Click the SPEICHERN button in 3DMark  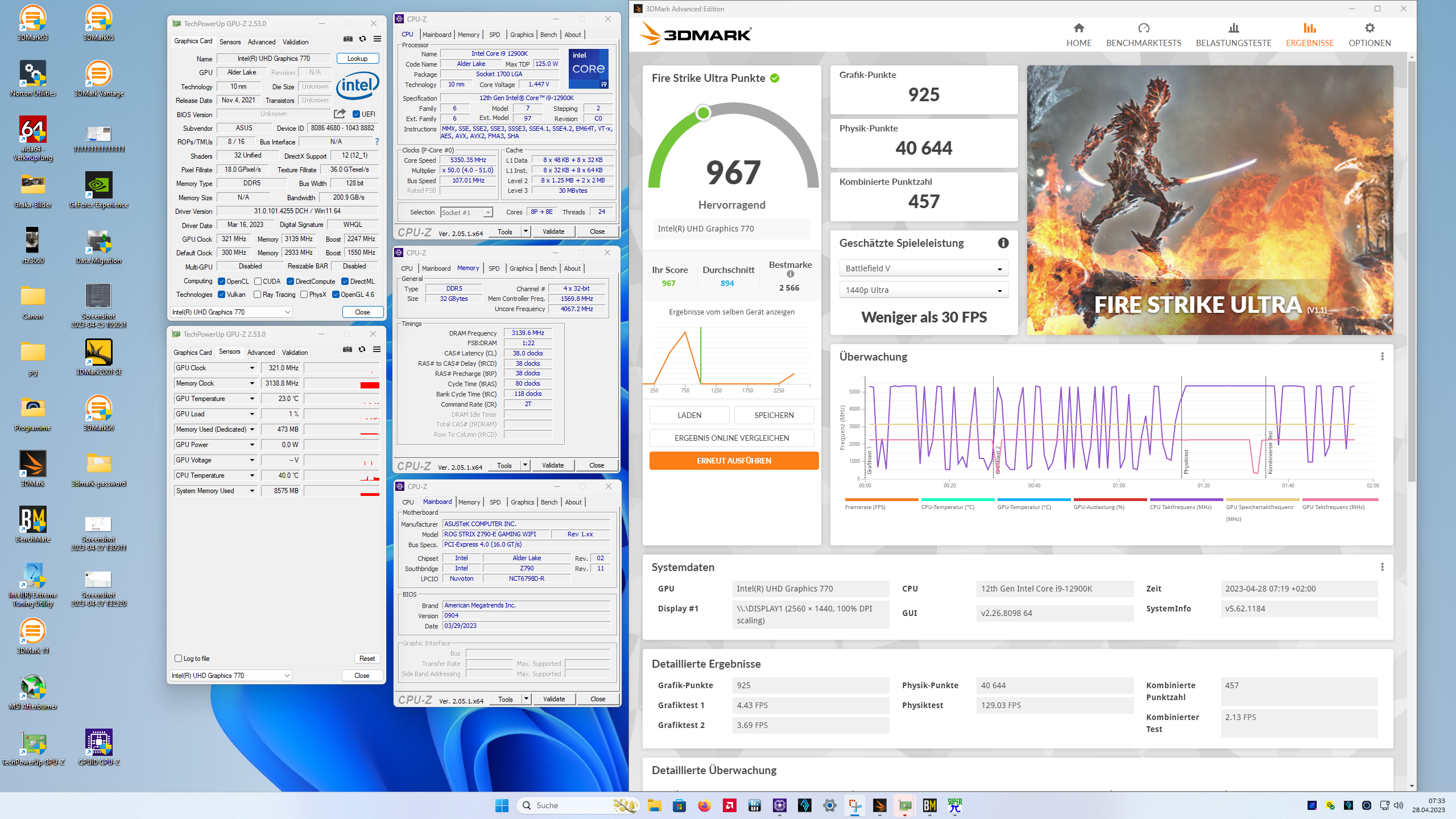pyautogui.click(x=774, y=415)
